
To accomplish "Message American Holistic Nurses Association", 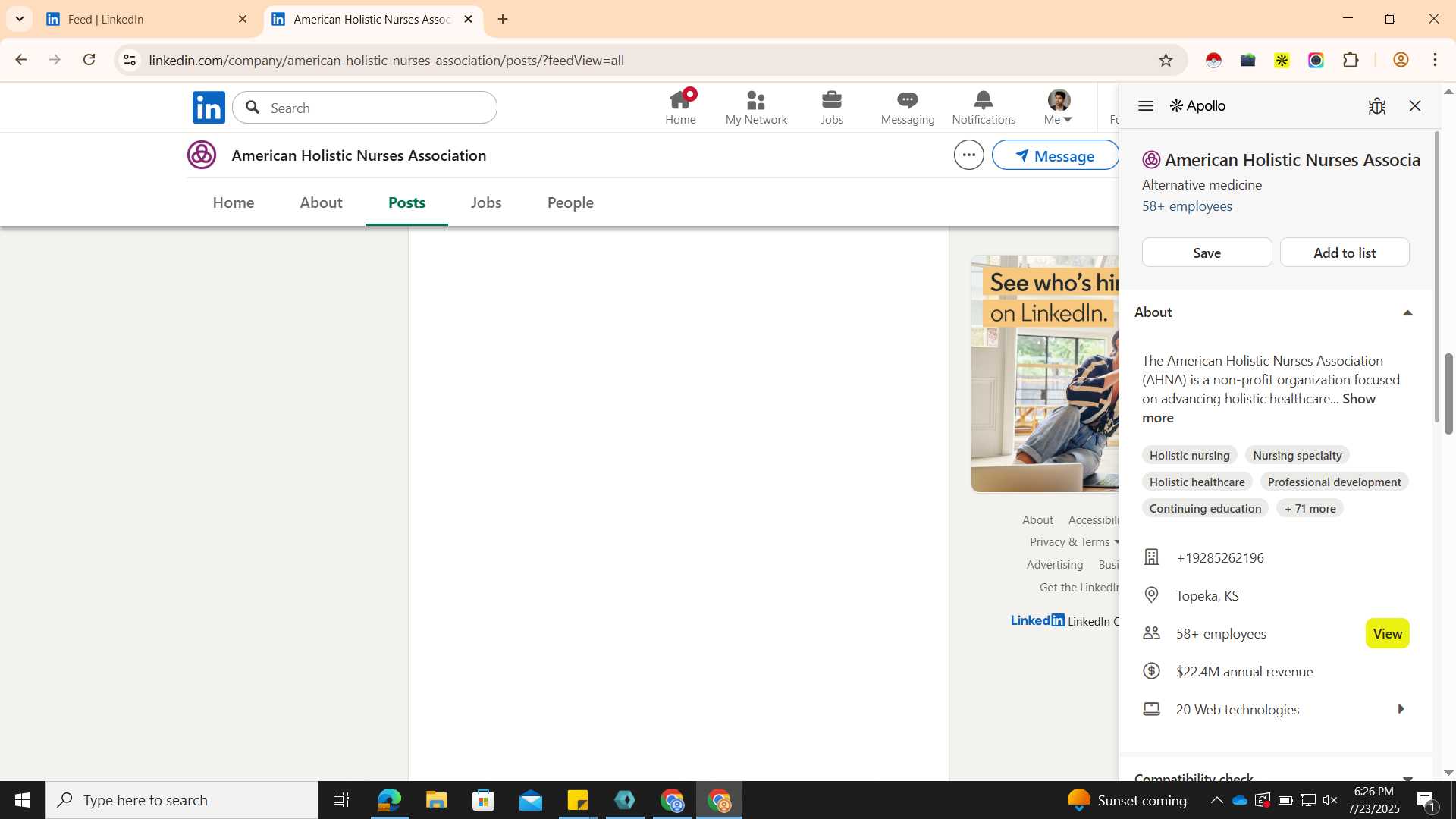I will 1056,155.
